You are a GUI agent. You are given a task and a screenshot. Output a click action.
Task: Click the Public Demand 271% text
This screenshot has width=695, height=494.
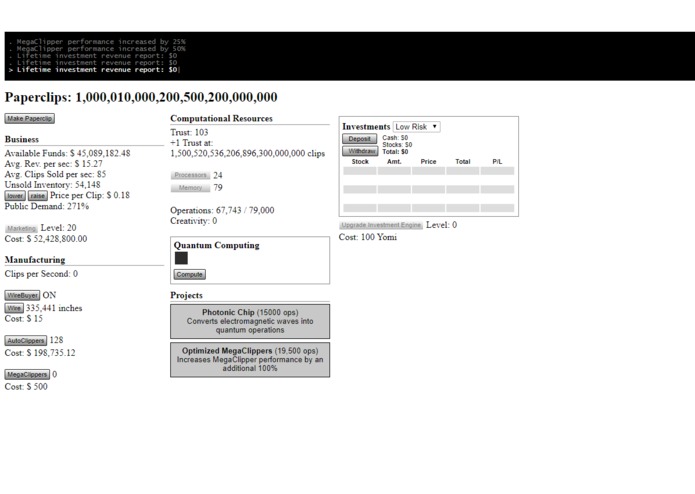point(47,206)
